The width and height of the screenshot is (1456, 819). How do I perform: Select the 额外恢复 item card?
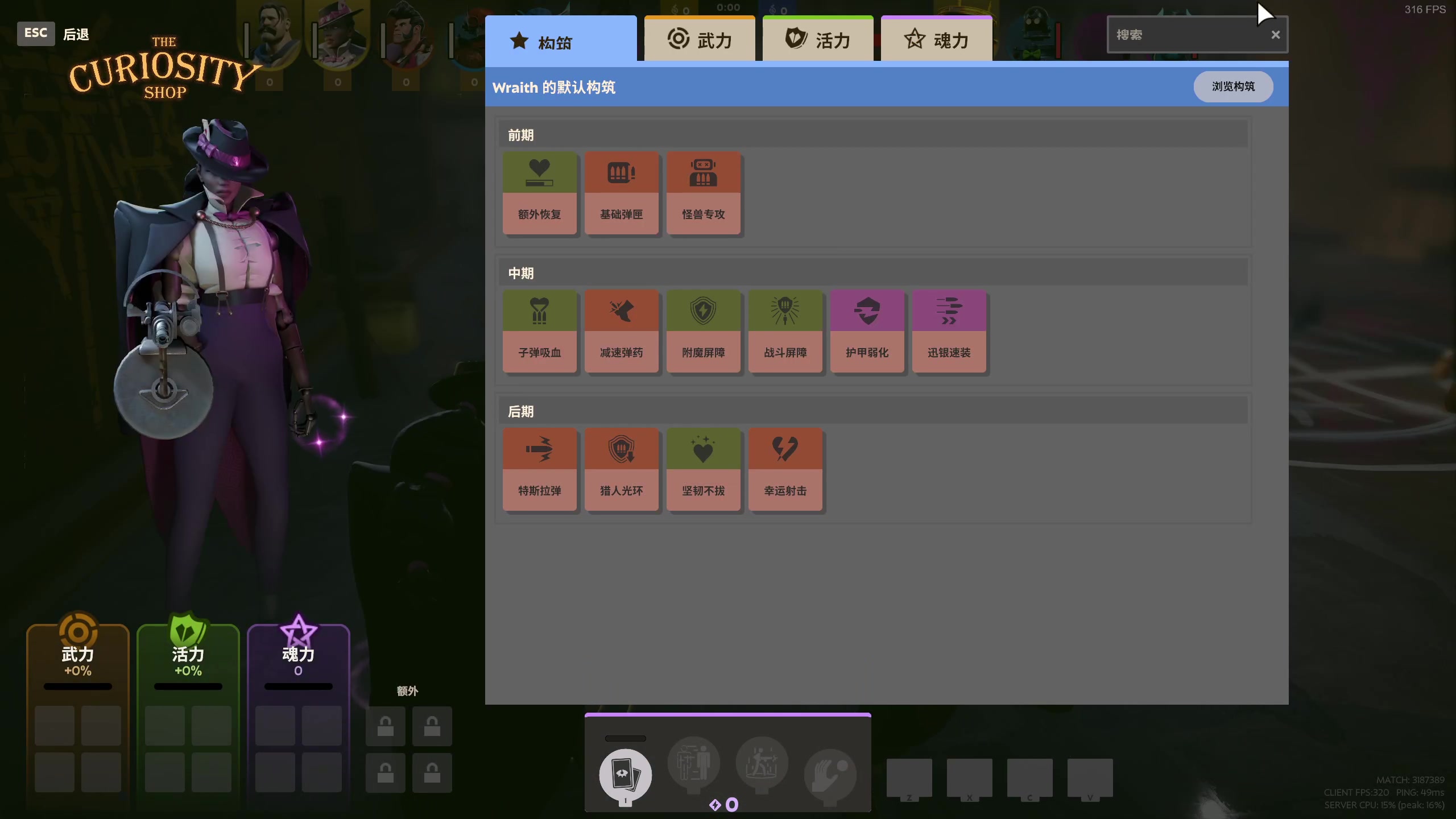tap(539, 193)
